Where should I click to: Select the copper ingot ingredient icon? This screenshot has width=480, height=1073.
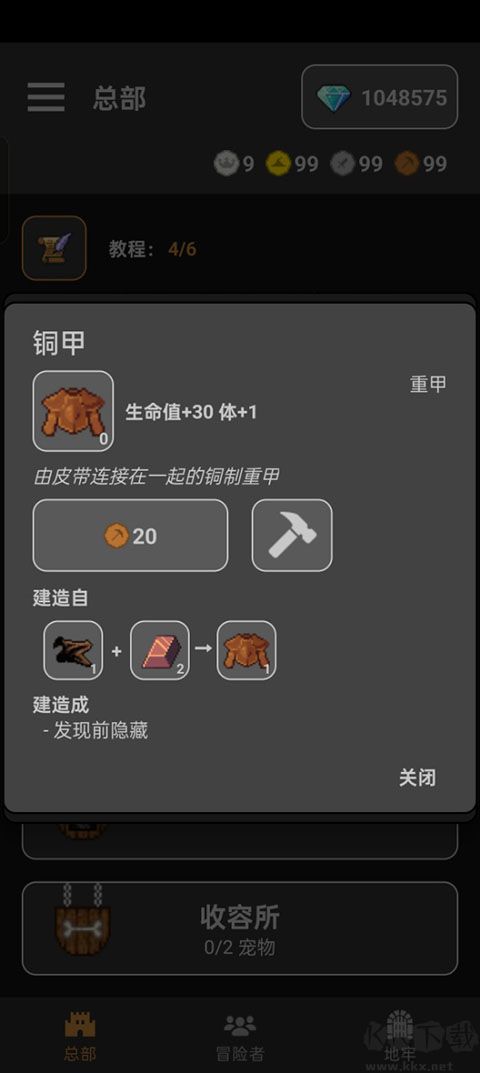pyautogui.click(x=160, y=650)
